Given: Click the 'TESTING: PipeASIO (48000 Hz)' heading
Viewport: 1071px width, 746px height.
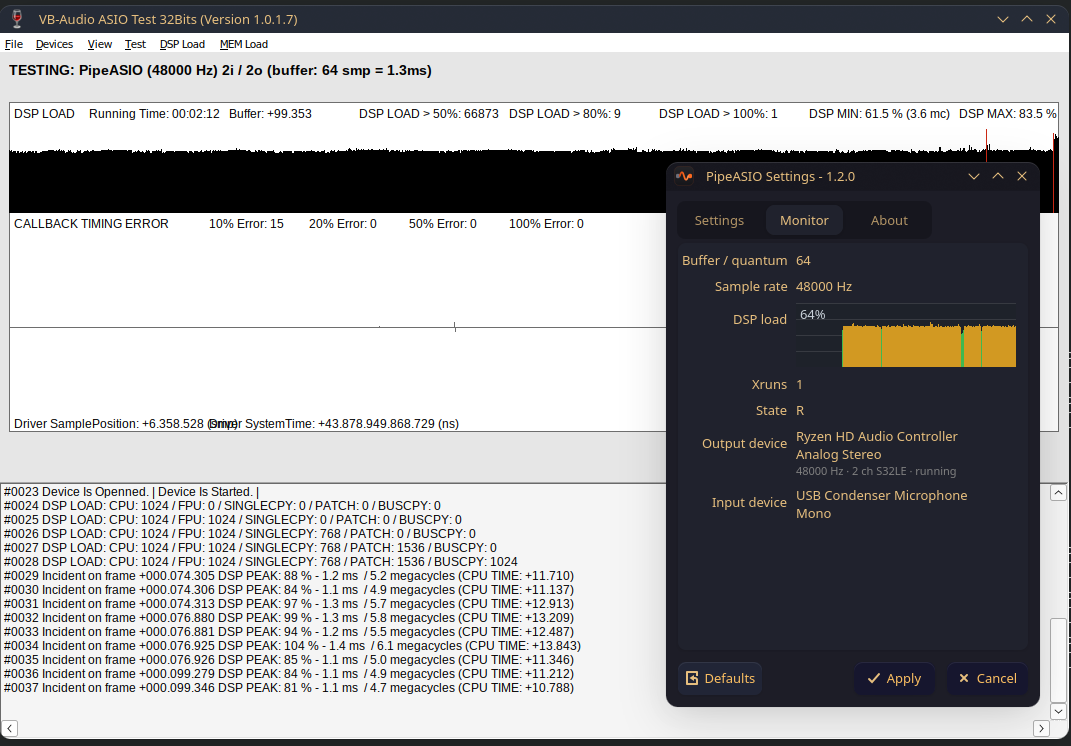Looking at the screenshot, I should point(220,70).
